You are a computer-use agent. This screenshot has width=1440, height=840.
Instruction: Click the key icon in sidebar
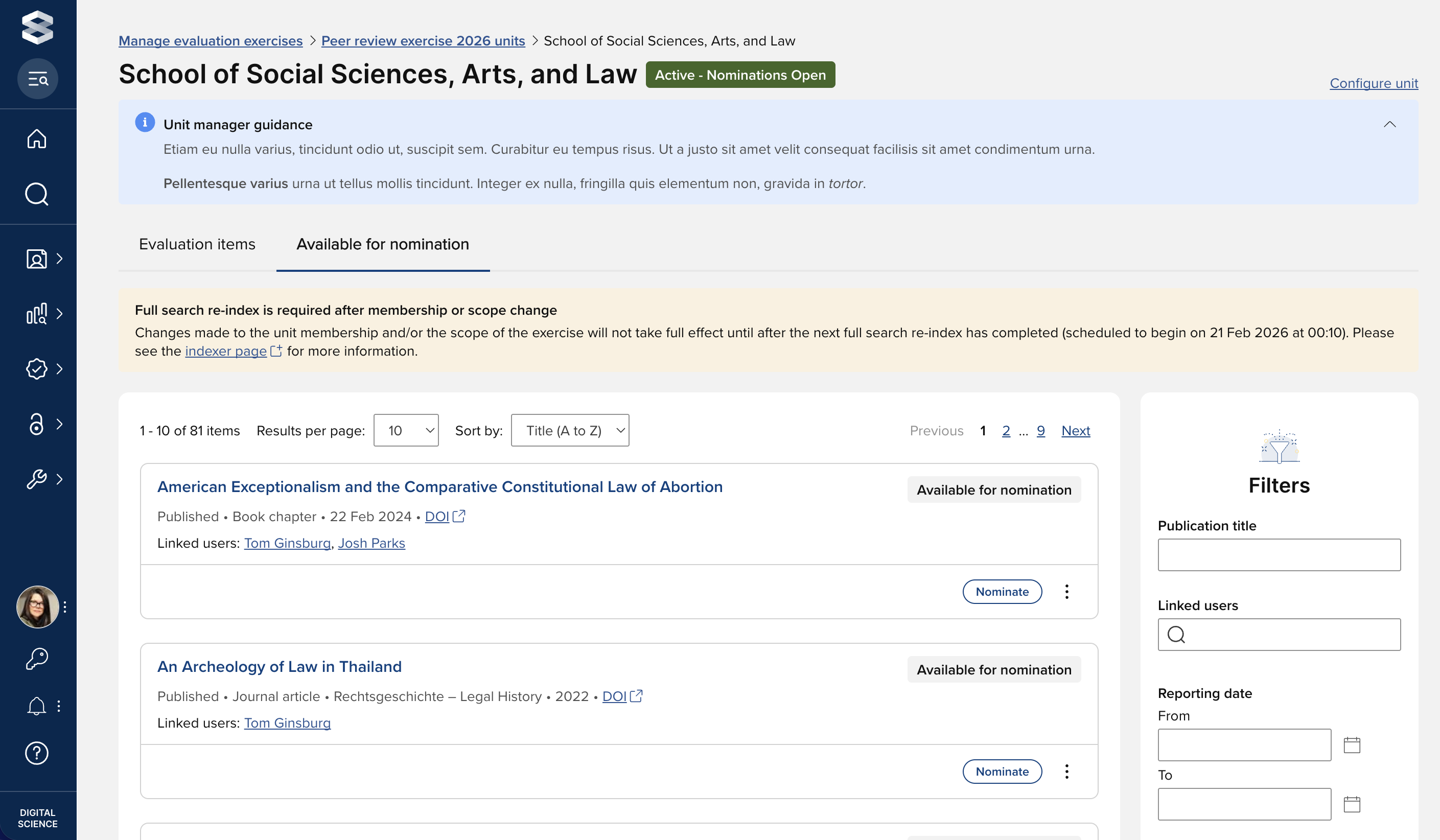click(37, 659)
